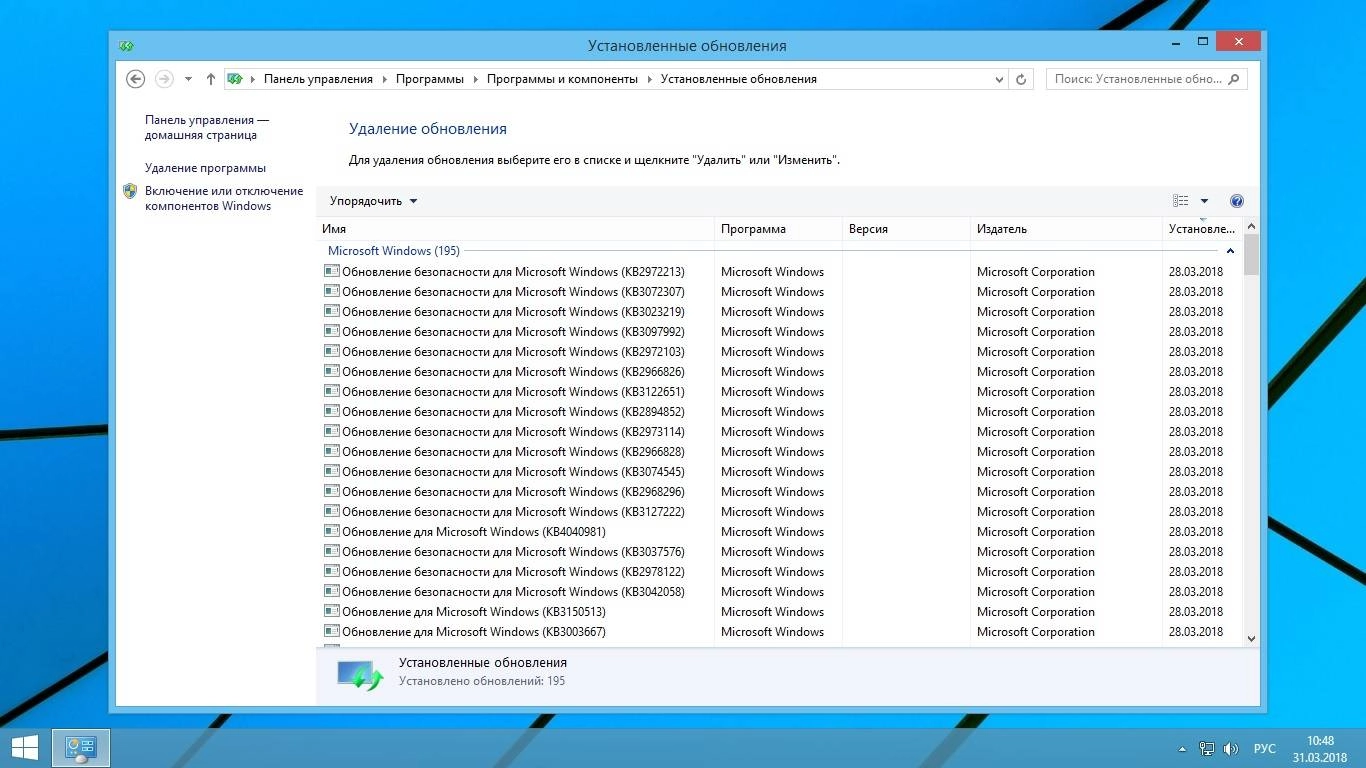Screen dimensions: 1366x768
Task: Click the icon of update KB2973114
Action: tap(332, 431)
